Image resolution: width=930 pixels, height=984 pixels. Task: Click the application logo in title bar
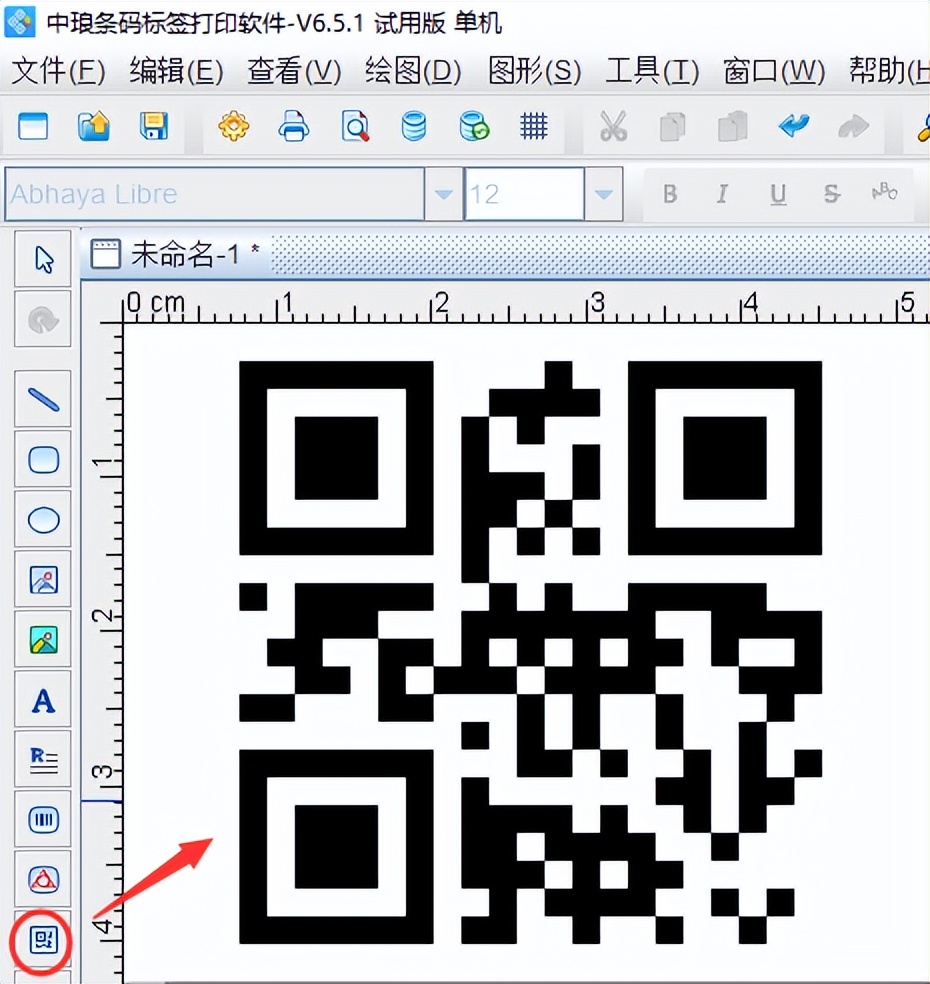point(20,21)
